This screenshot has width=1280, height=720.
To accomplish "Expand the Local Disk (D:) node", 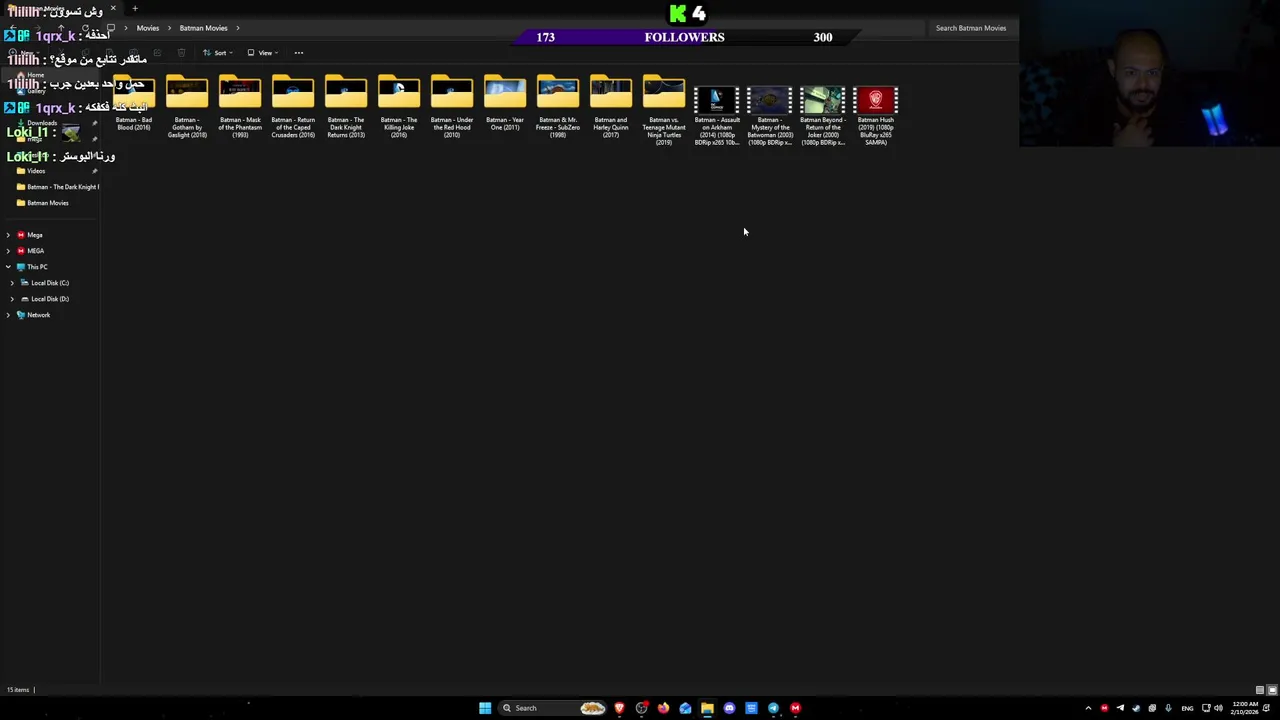I will pos(12,299).
